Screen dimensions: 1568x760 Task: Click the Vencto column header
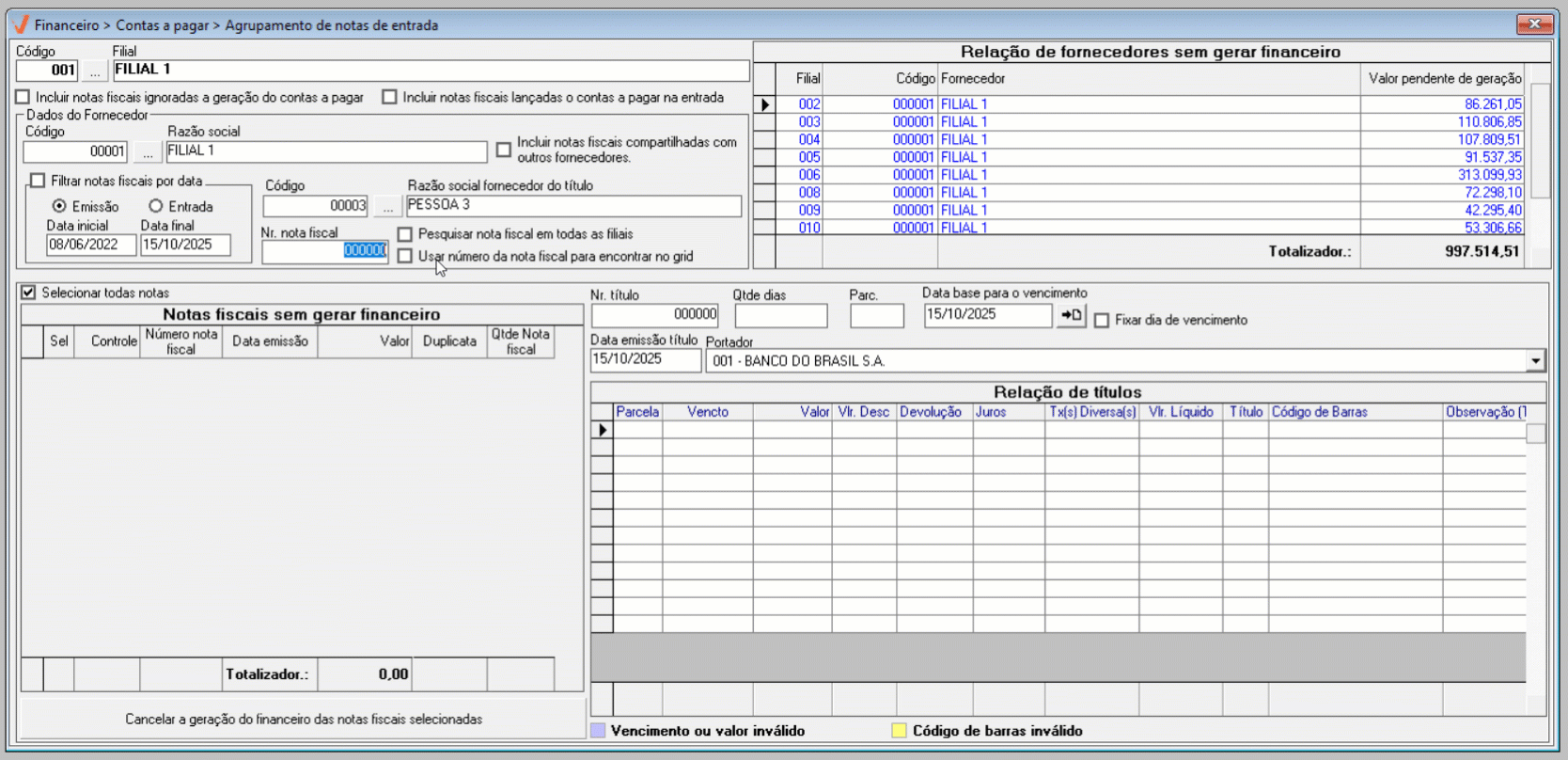point(707,412)
